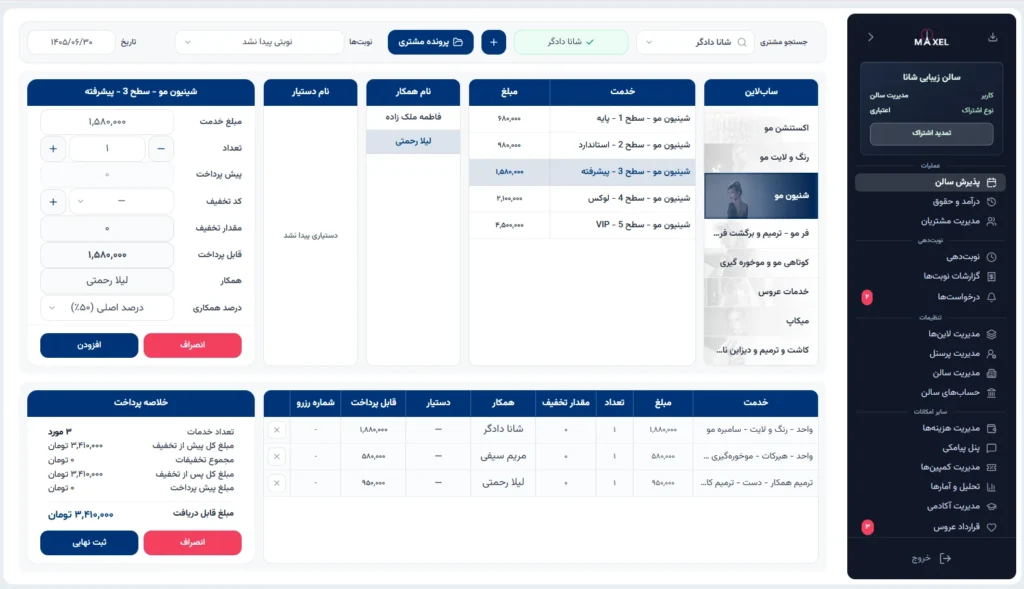Select coworker فاطمه ملک زاده
The image size is (1024, 589).
(x=413, y=117)
